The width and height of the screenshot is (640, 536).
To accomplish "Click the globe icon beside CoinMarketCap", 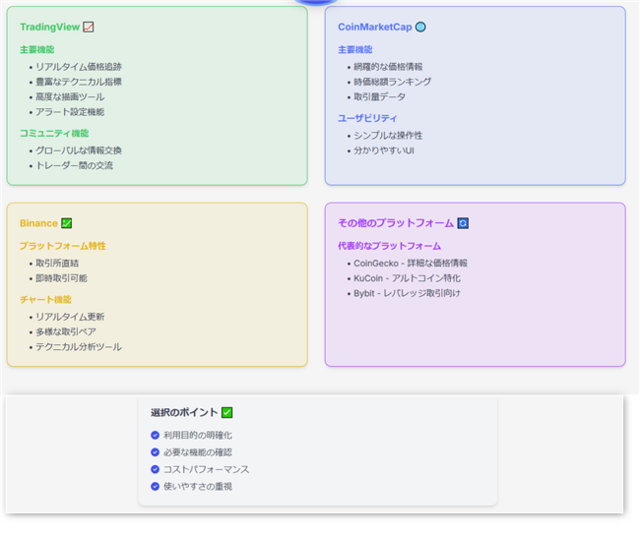I will click(420, 27).
